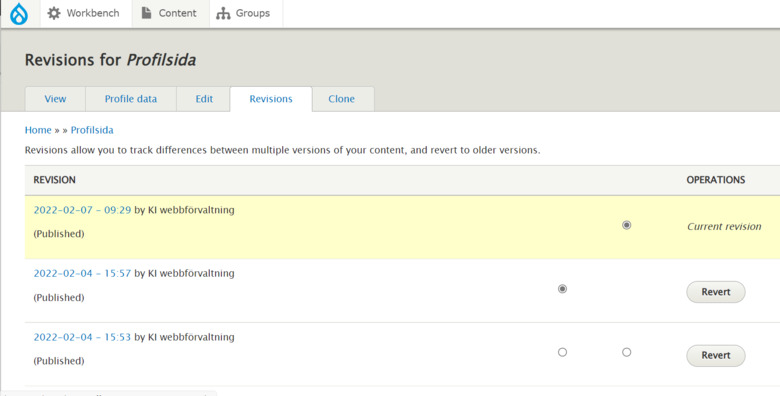Click the Drupal drop logo icon
The image size is (780, 396).
[x=19, y=14]
